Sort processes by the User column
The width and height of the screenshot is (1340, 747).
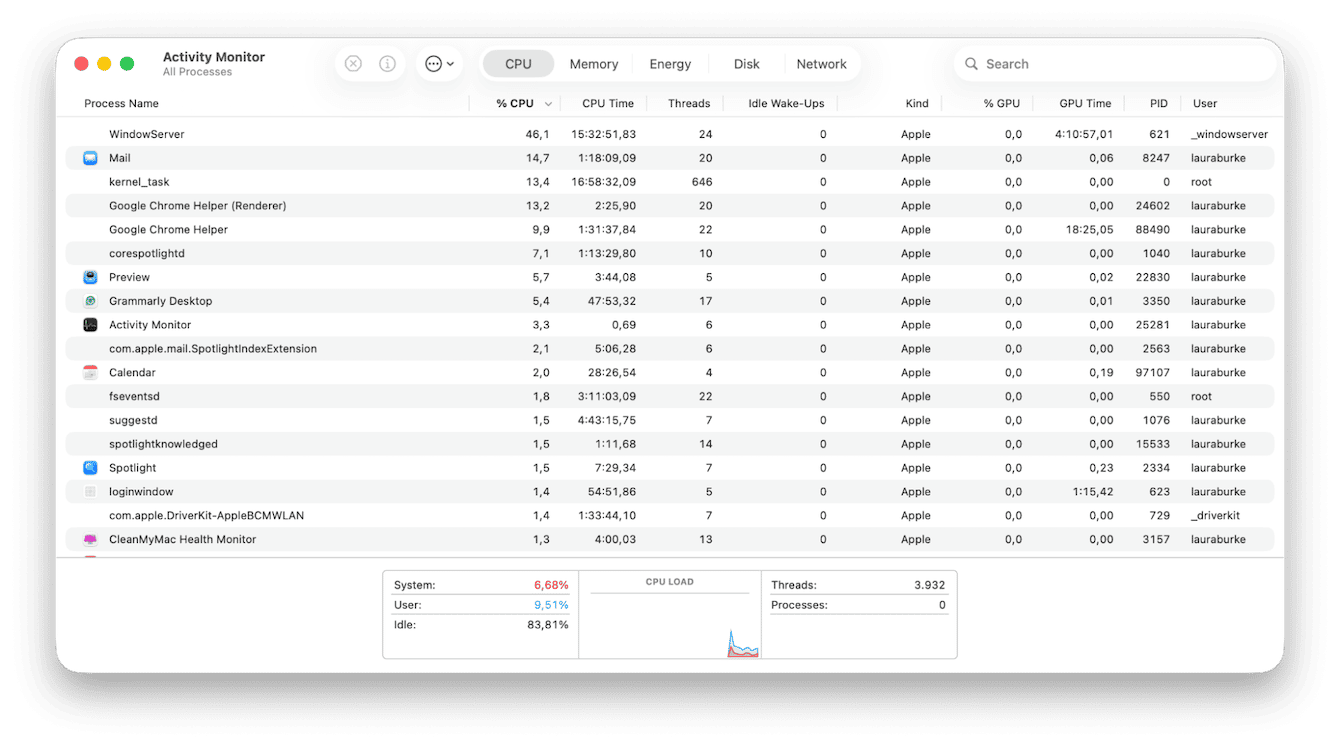pos(1205,103)
